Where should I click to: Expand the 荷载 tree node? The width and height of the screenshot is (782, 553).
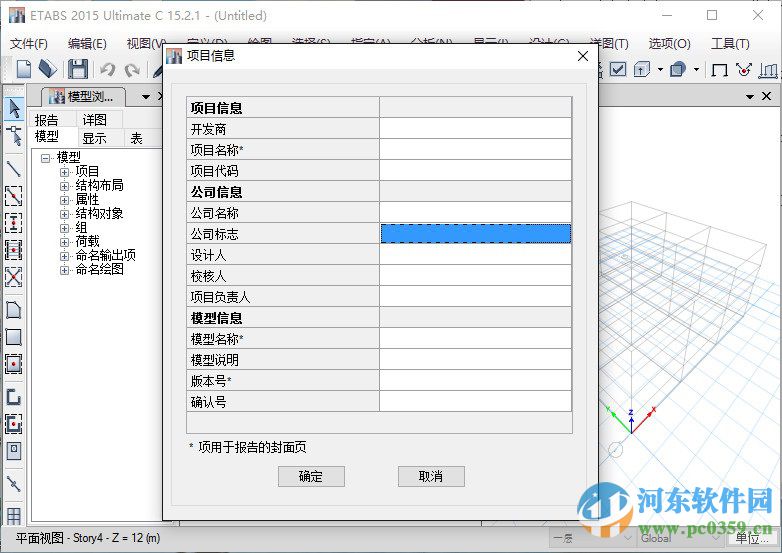[64, 242]
